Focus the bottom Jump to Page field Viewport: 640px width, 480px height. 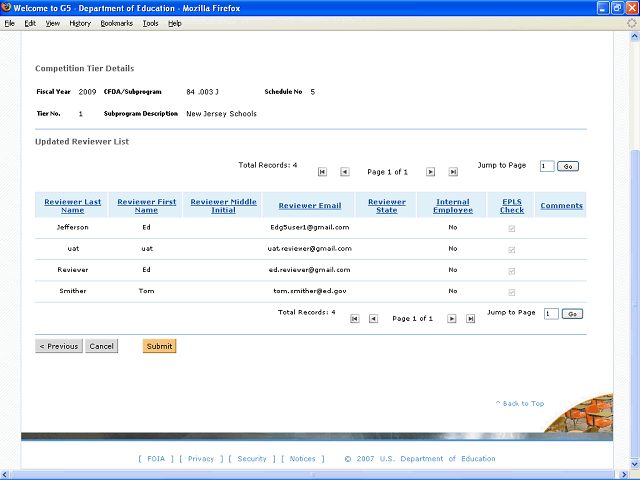(551, 314)
